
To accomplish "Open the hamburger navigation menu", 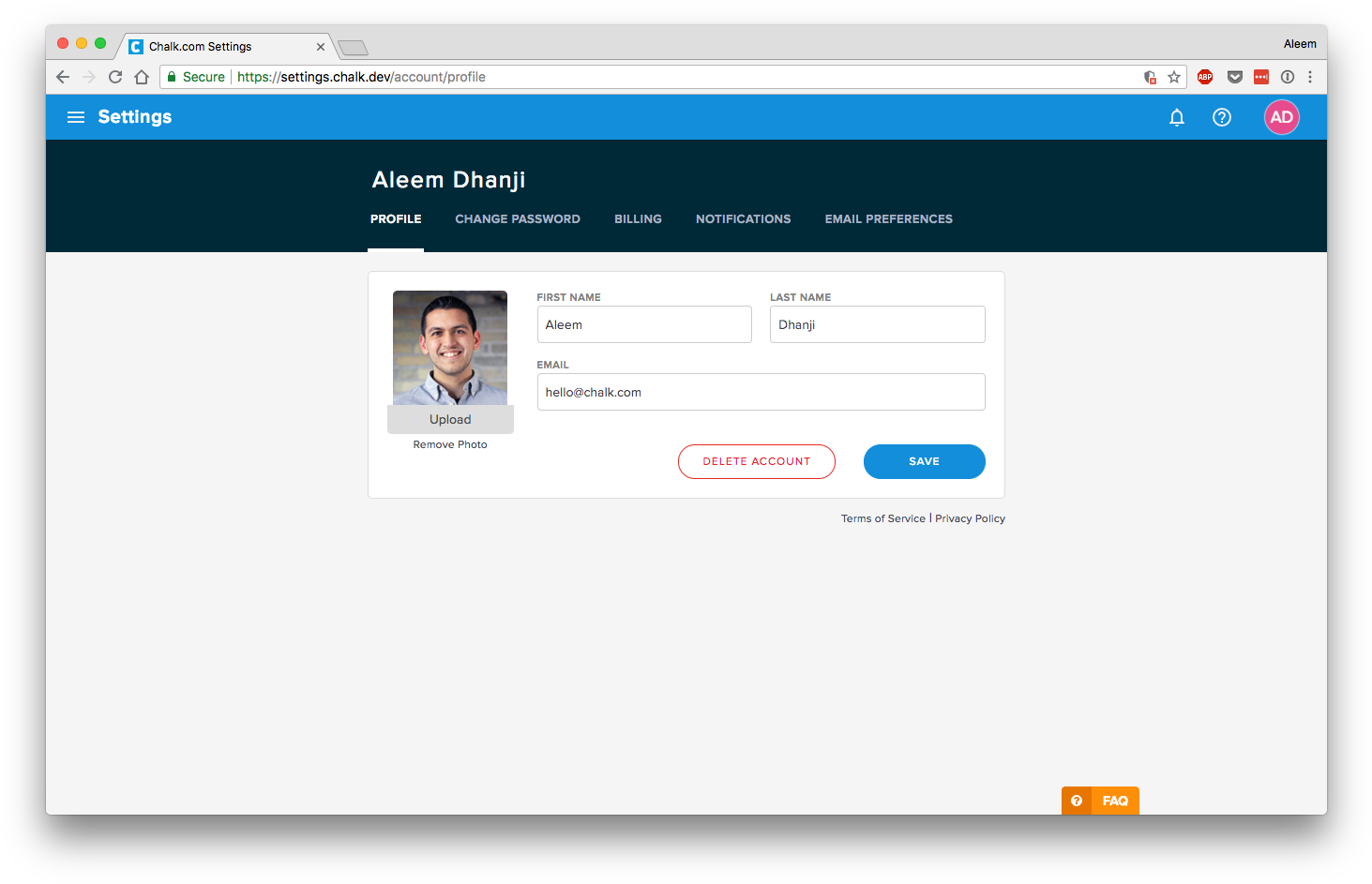I will point(76,117).
